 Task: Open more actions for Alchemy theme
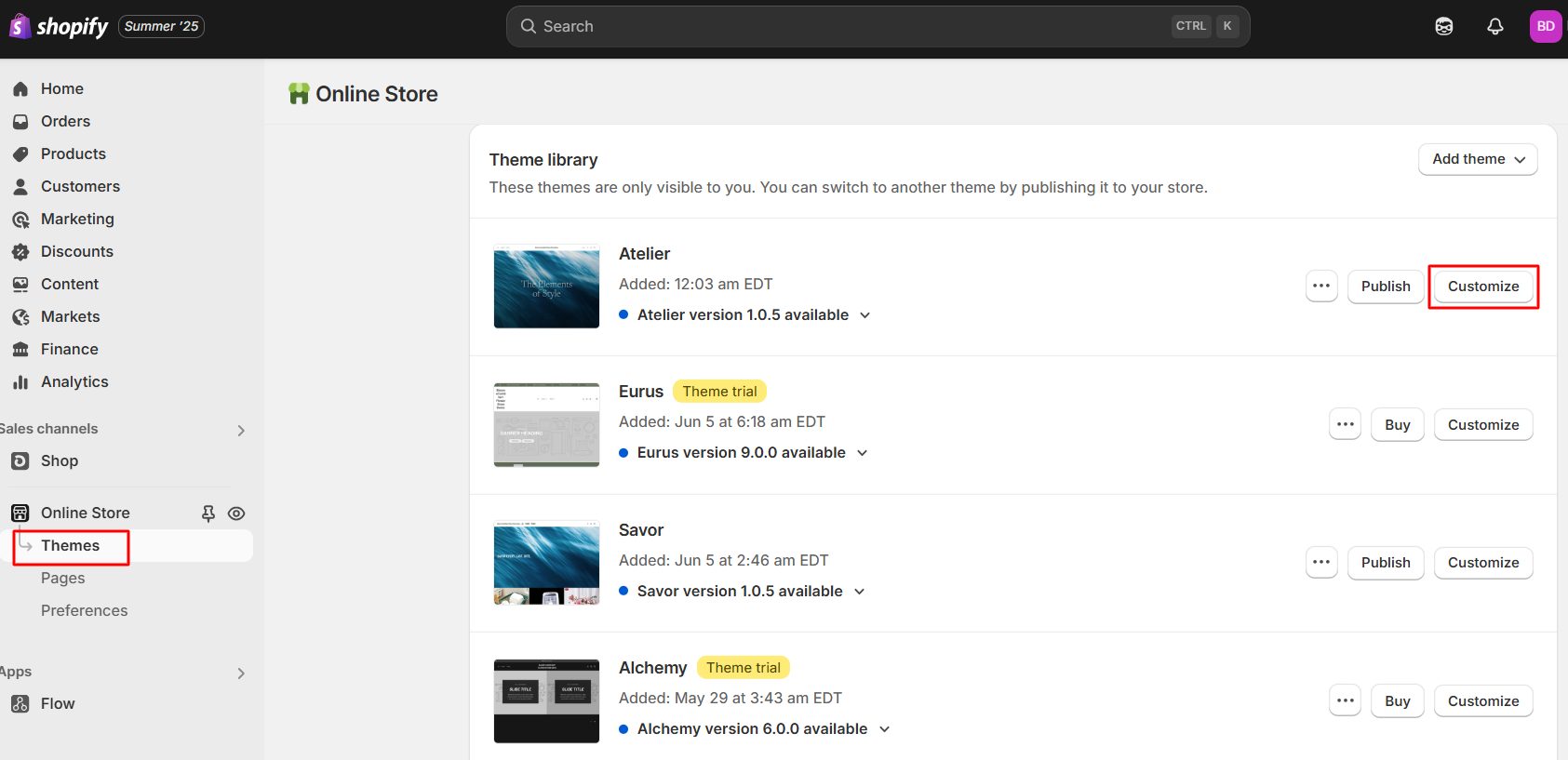pos(1346,700)
